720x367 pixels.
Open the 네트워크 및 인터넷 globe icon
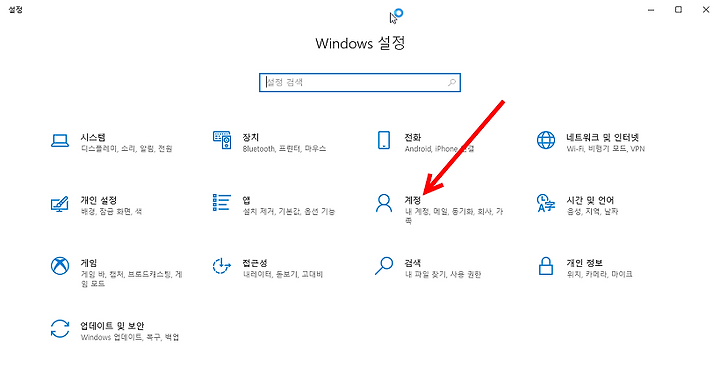(546, 140)
